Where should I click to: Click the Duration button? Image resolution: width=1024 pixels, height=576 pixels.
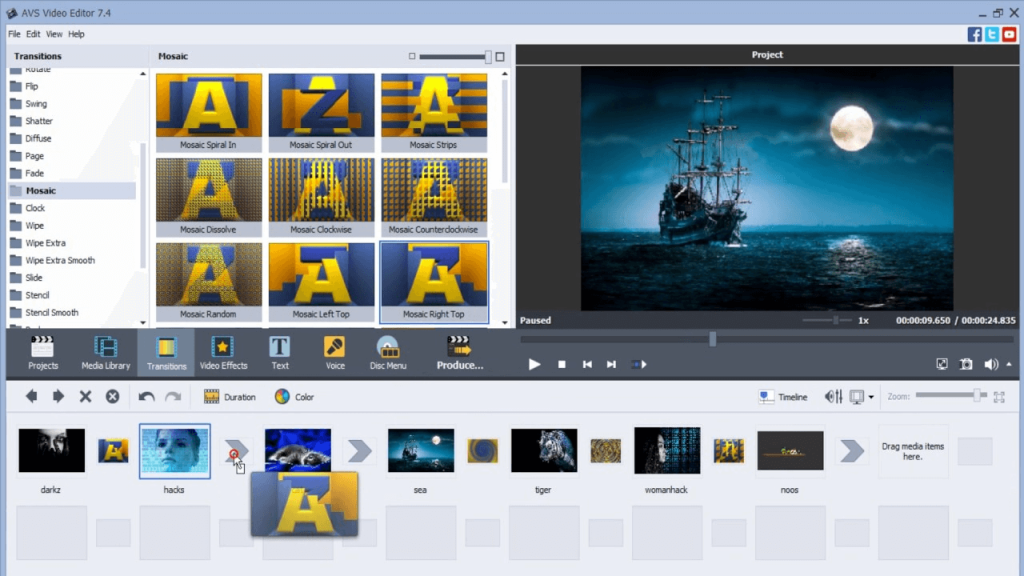tap(230, 396)
